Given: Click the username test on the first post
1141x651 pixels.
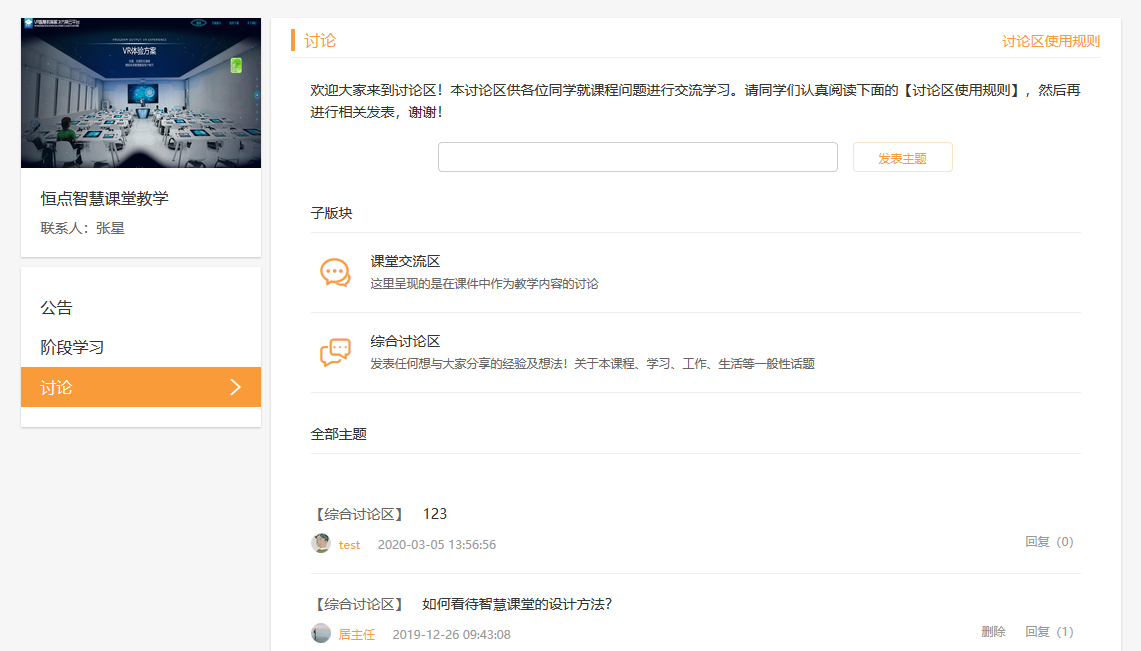Looking at the screenshot, I should pos(349,545).
